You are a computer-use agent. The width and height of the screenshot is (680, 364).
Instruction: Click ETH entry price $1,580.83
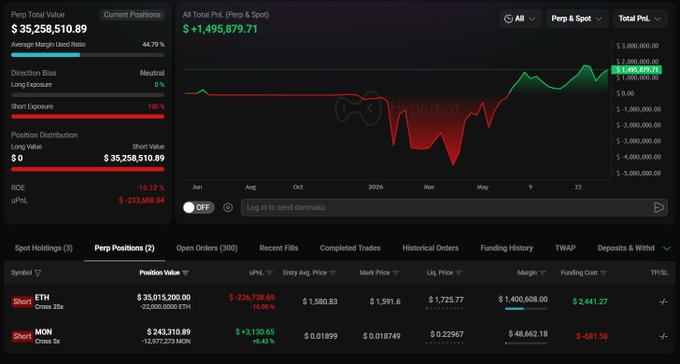pyautogui.click(x=320, y=302)
